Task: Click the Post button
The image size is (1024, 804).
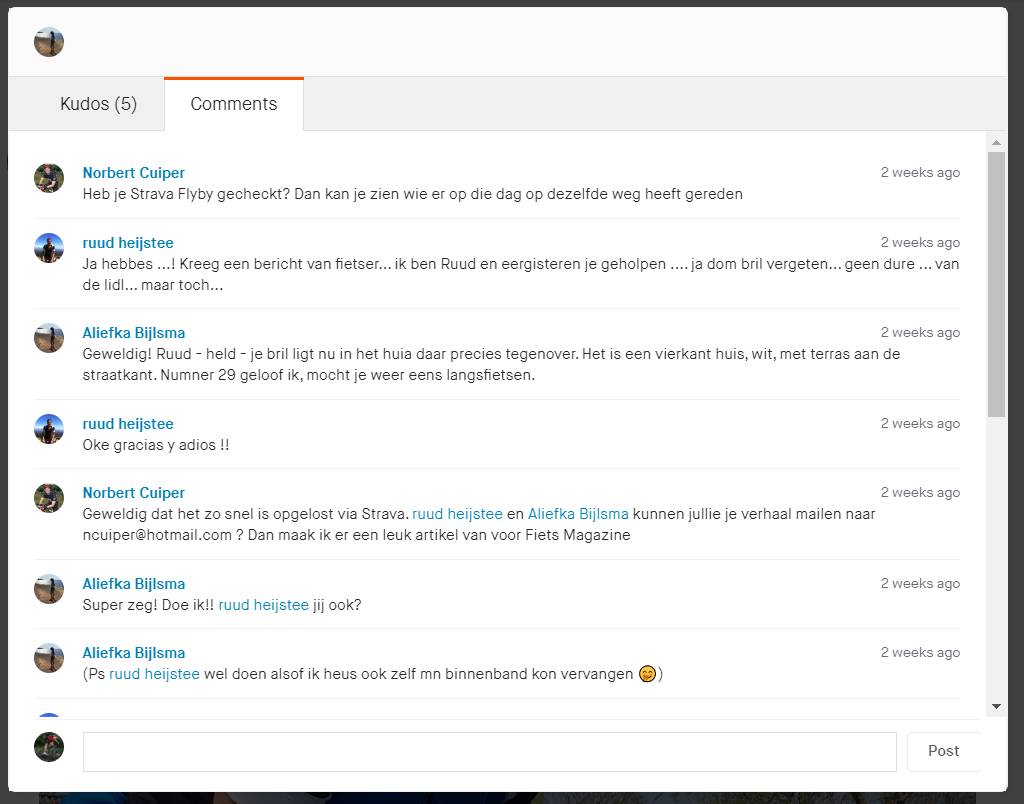Action: [943, 751]
